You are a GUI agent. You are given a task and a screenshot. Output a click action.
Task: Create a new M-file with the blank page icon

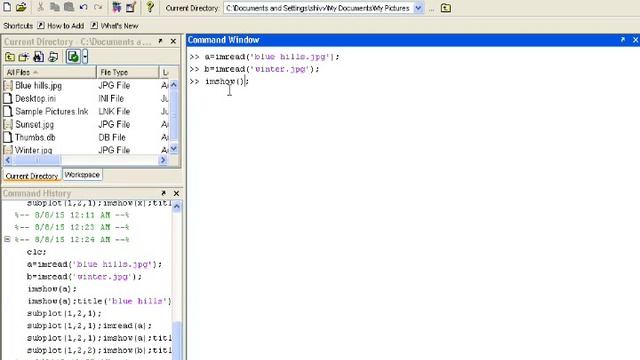click(x=7, y=7)
